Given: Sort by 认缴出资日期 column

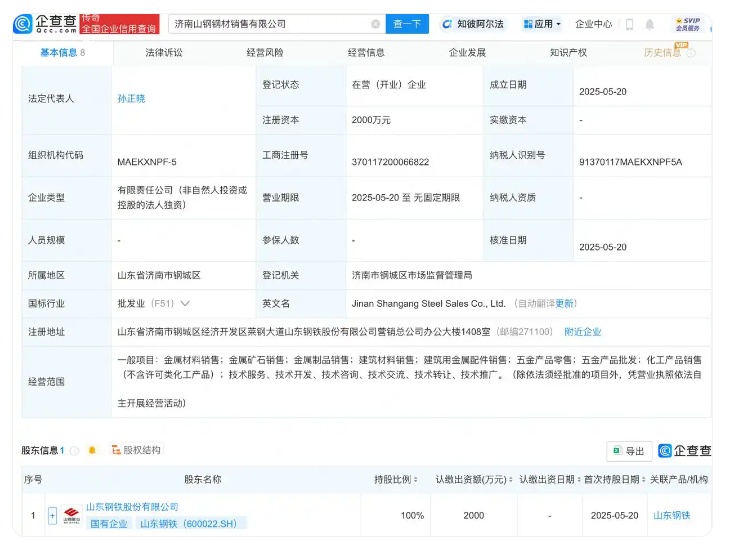Looking at the screenshot, I should pyautogui.click(x=579, y=479).
